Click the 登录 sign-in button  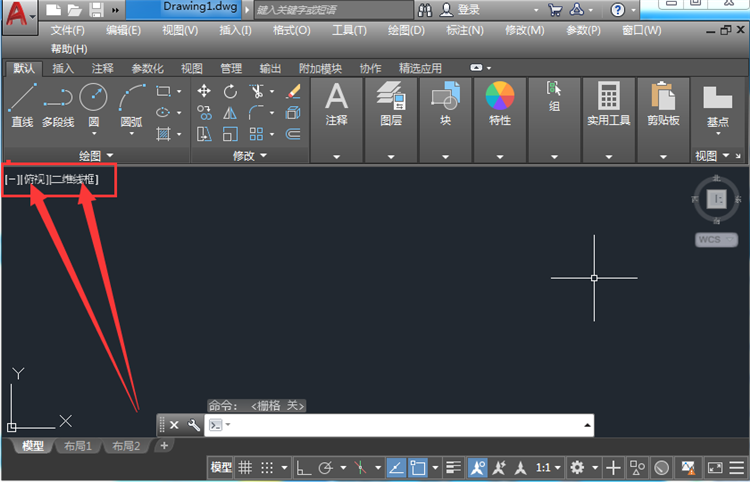click(460, 10)
